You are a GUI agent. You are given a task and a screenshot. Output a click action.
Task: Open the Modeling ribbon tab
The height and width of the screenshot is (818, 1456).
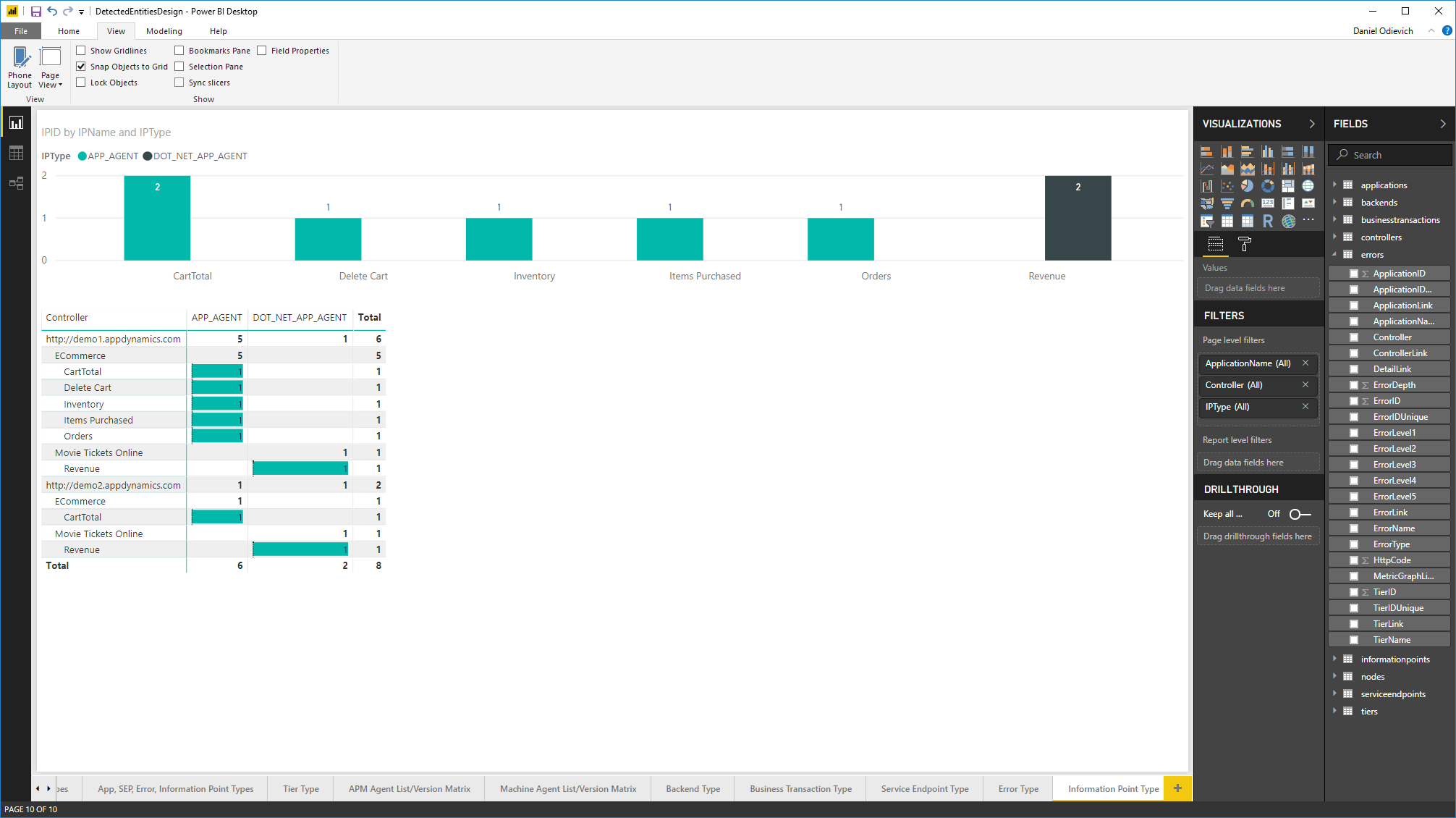164,31
